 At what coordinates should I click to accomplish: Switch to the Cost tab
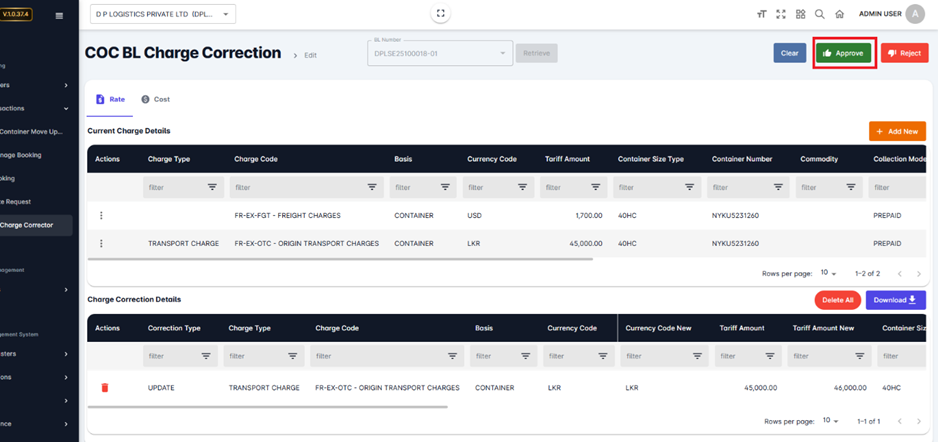[x=155, y=100]
